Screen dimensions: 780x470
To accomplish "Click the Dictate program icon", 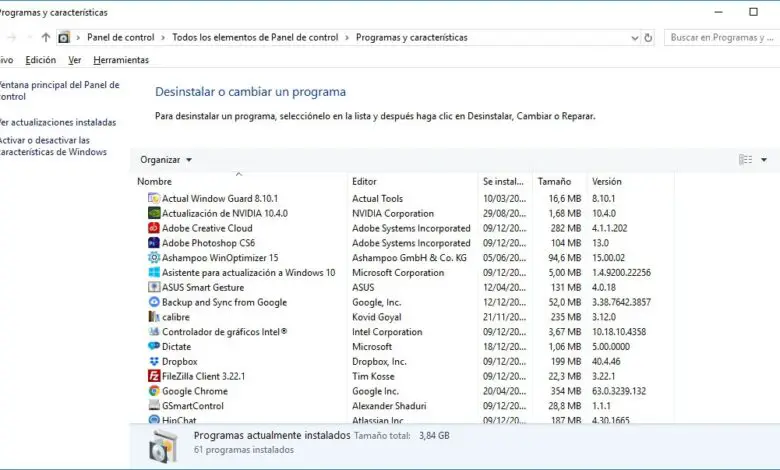I will point(154,346).
